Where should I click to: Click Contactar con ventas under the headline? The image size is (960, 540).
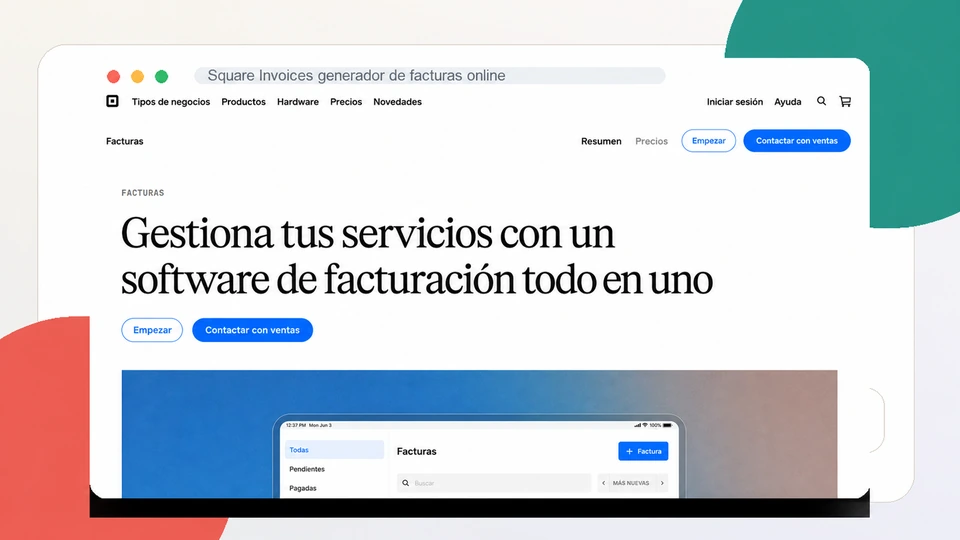[x=252, y=330]
